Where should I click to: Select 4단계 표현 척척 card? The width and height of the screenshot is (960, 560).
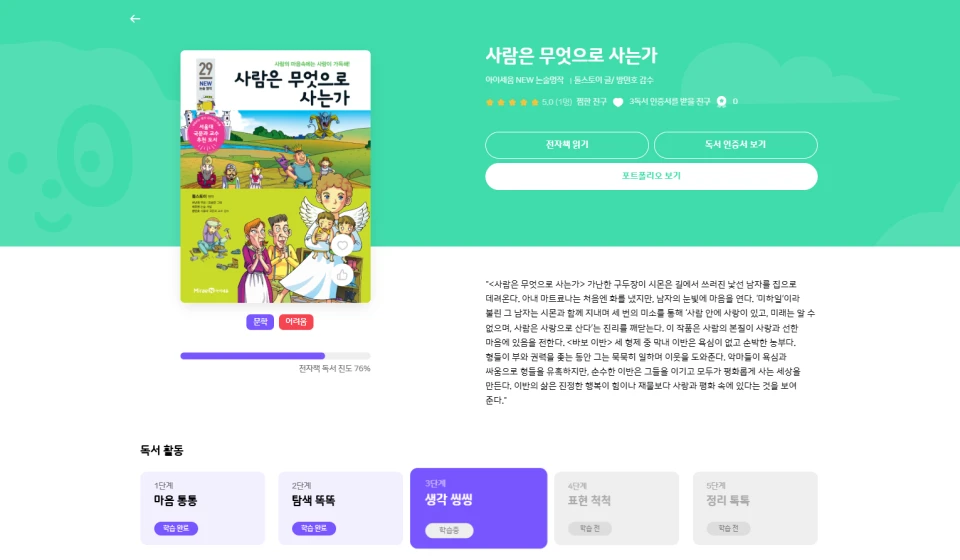pyautogui.click(x=617, y=508)
